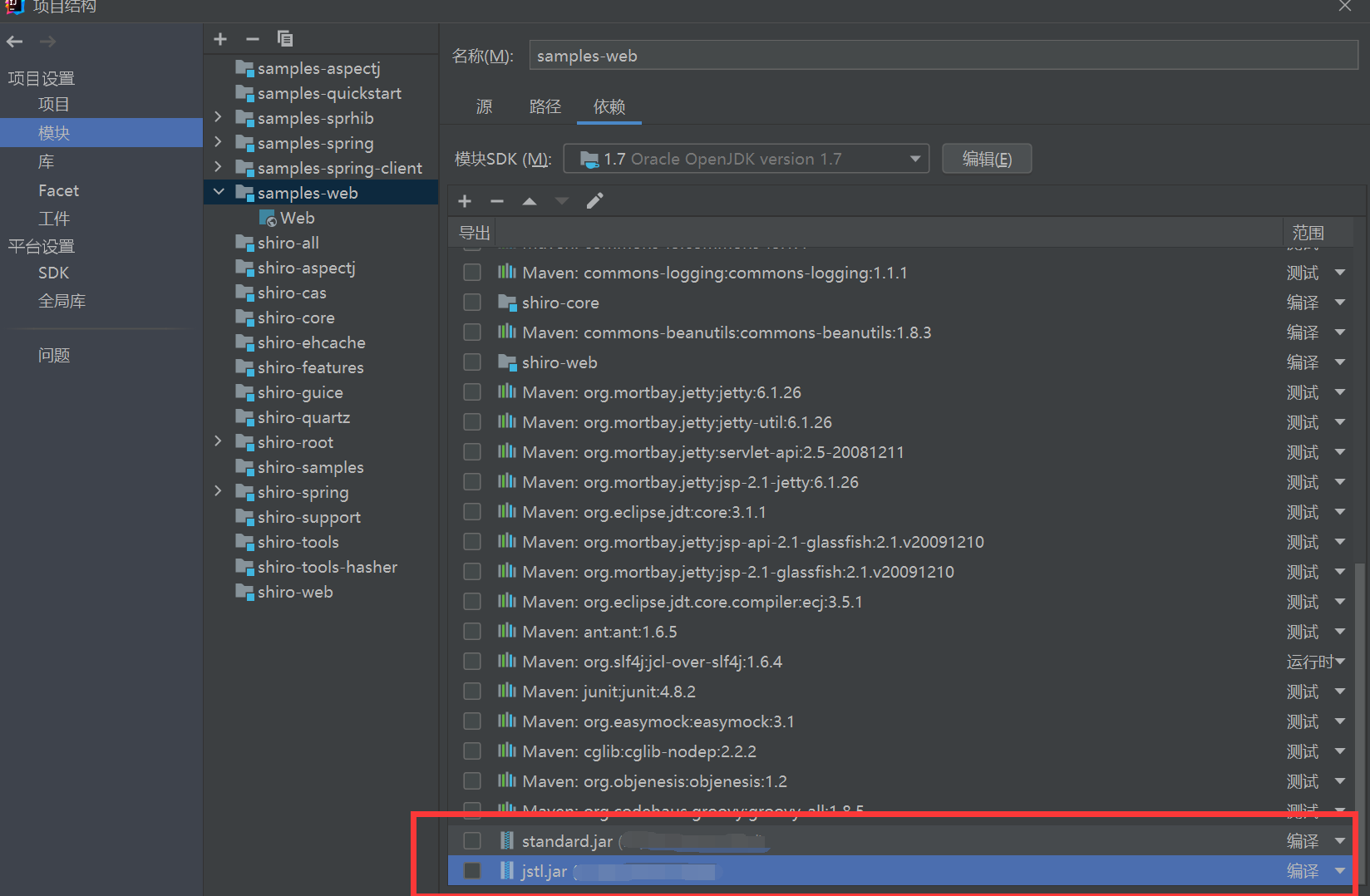Expand the samples-sprhib module
Viewport: 1370px width, 896px height.
(x=218, y=117)
